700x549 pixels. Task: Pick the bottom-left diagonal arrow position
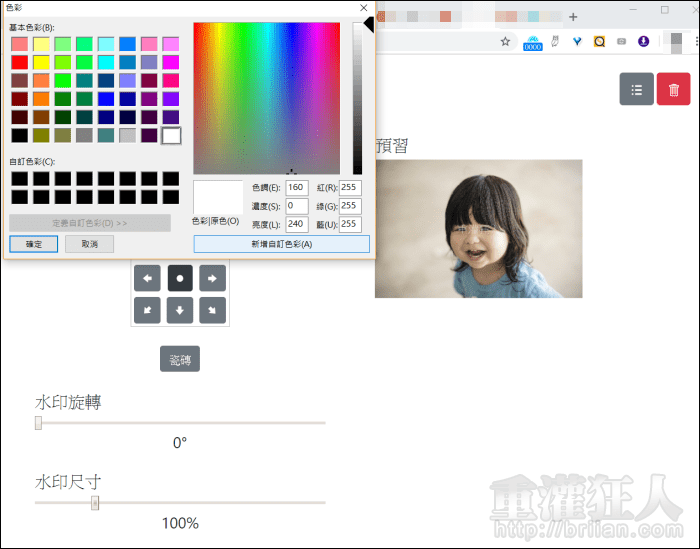pyautogui.click(x=147, y=311)
